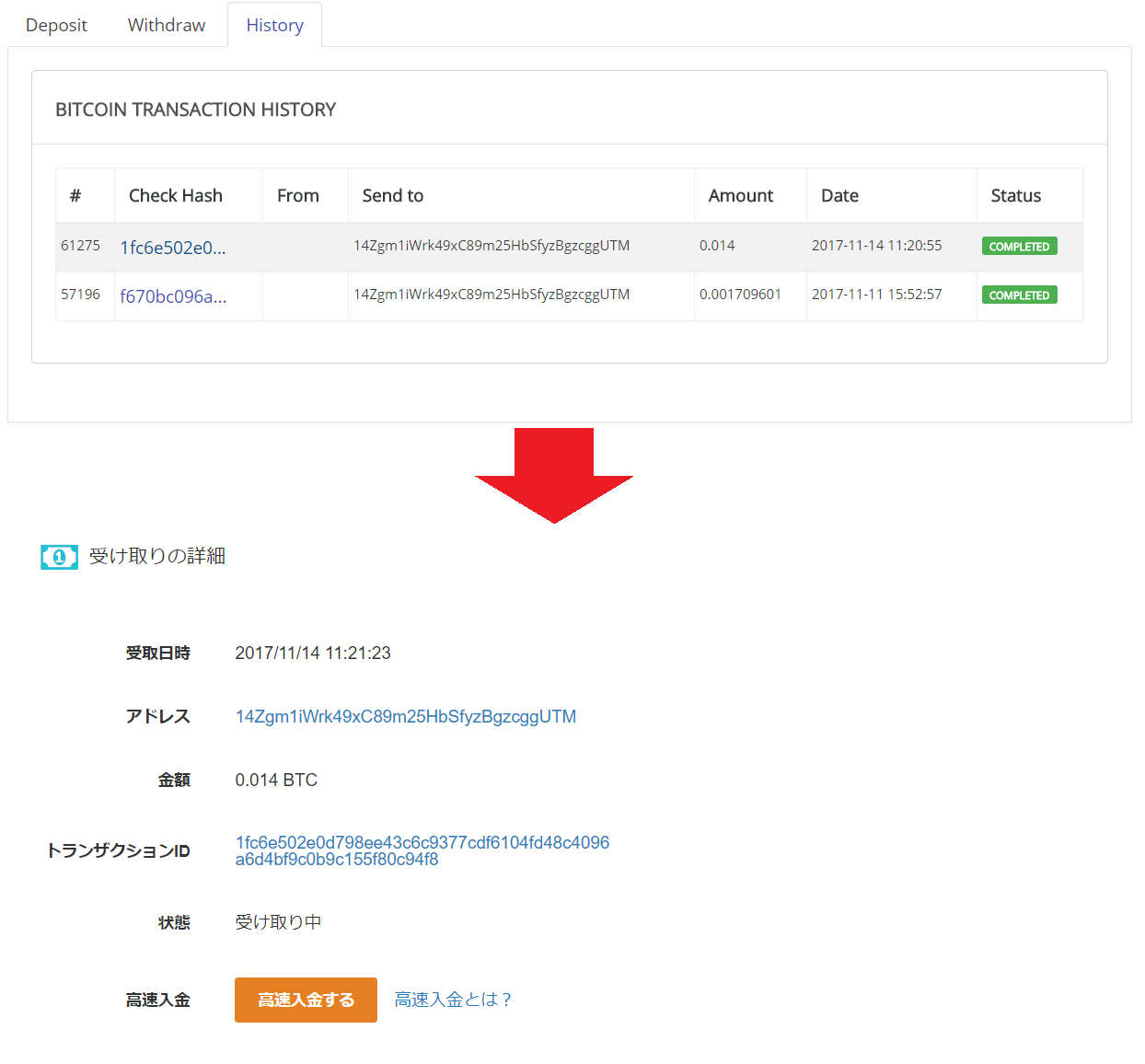Switch to the Deposit tab

pos(56,25)
